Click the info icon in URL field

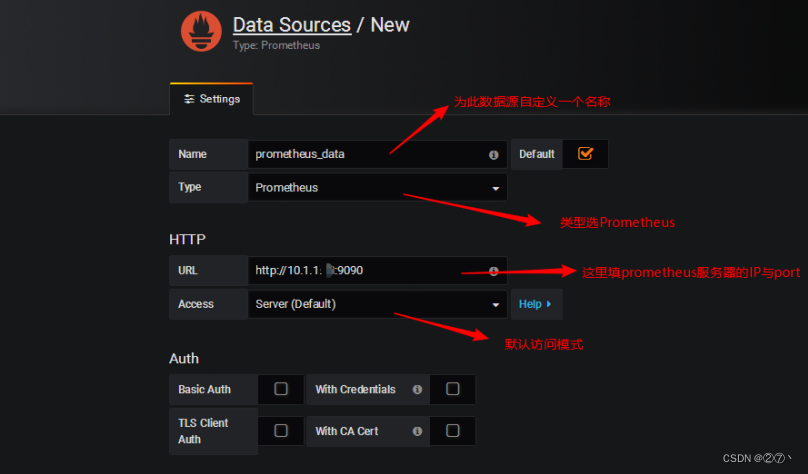click(x=494, y=271)
